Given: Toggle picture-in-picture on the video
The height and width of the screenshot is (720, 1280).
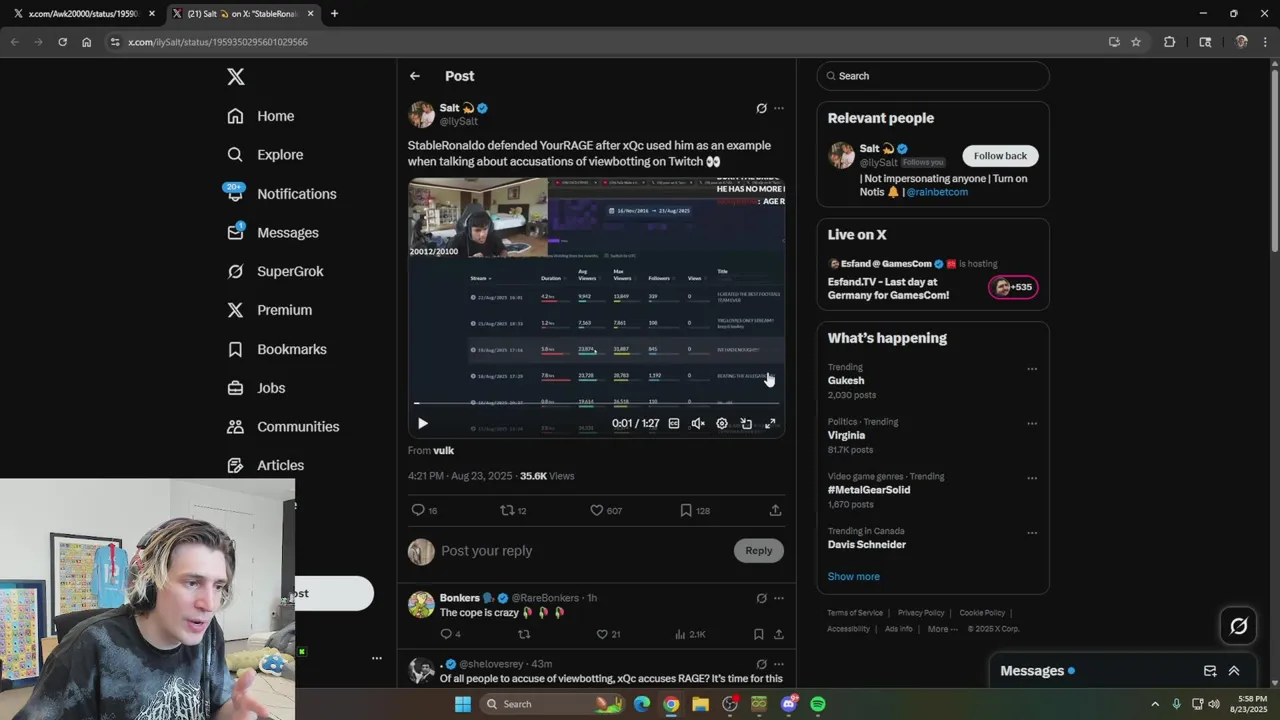Looking at the screenshot, I should [x=746, y=424].
